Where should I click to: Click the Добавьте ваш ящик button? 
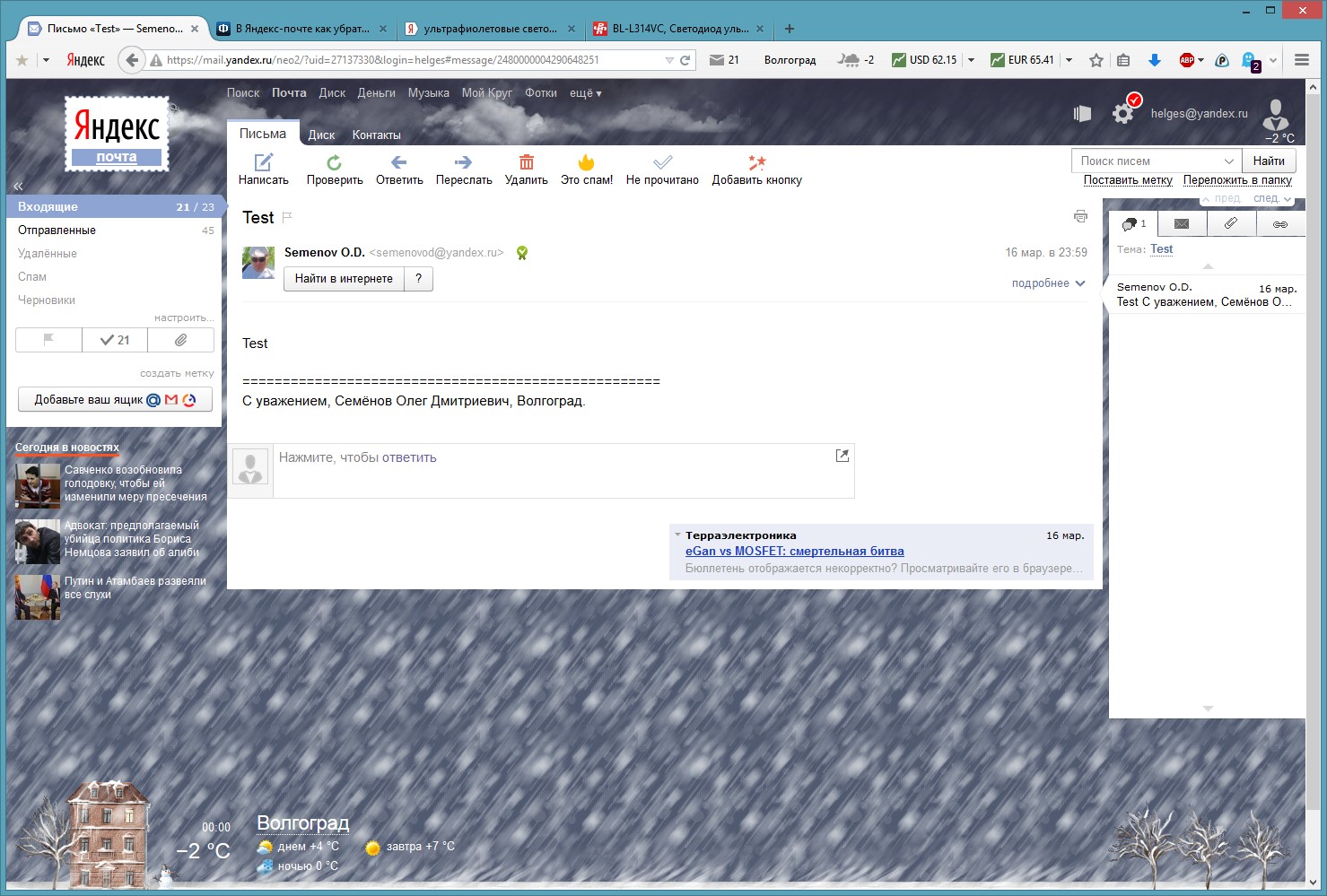click(x=115, y=400)
